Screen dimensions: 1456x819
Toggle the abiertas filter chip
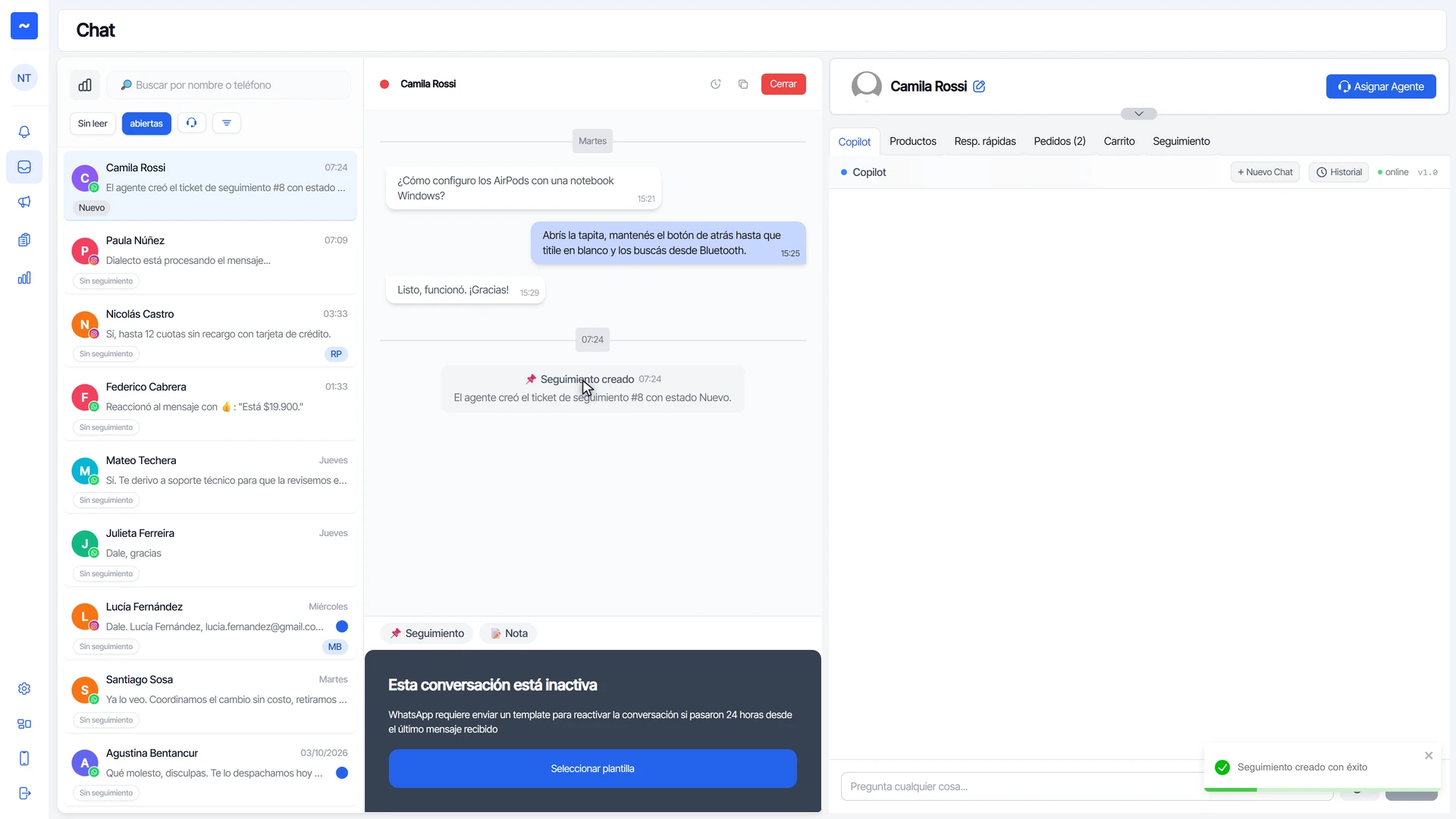146,124
